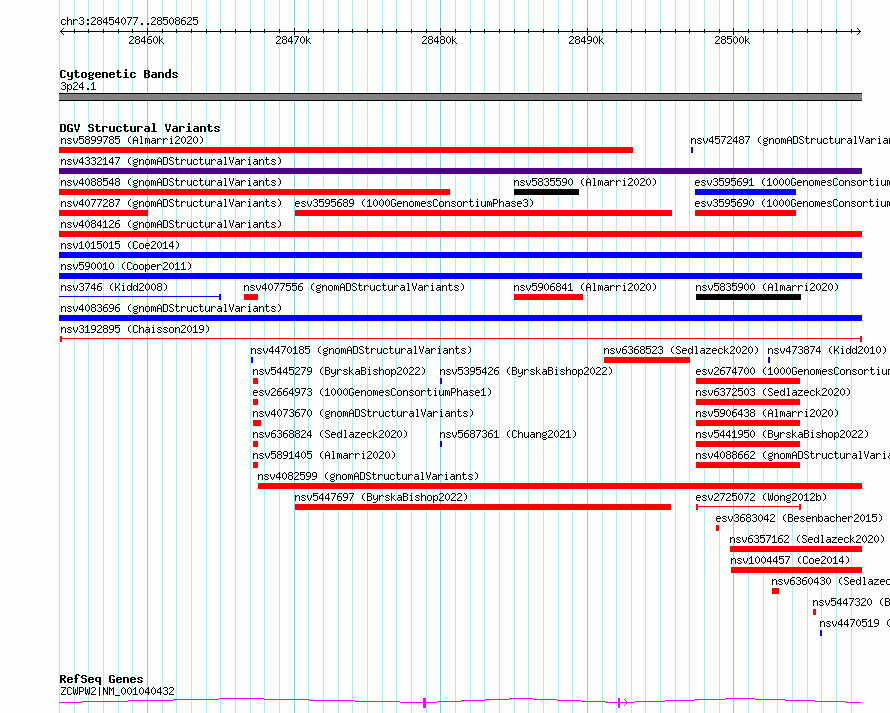Screen dimensions: 890x713
Task: Click the esv3595691 1000Genomes variant label
Action: click(792, 182)
